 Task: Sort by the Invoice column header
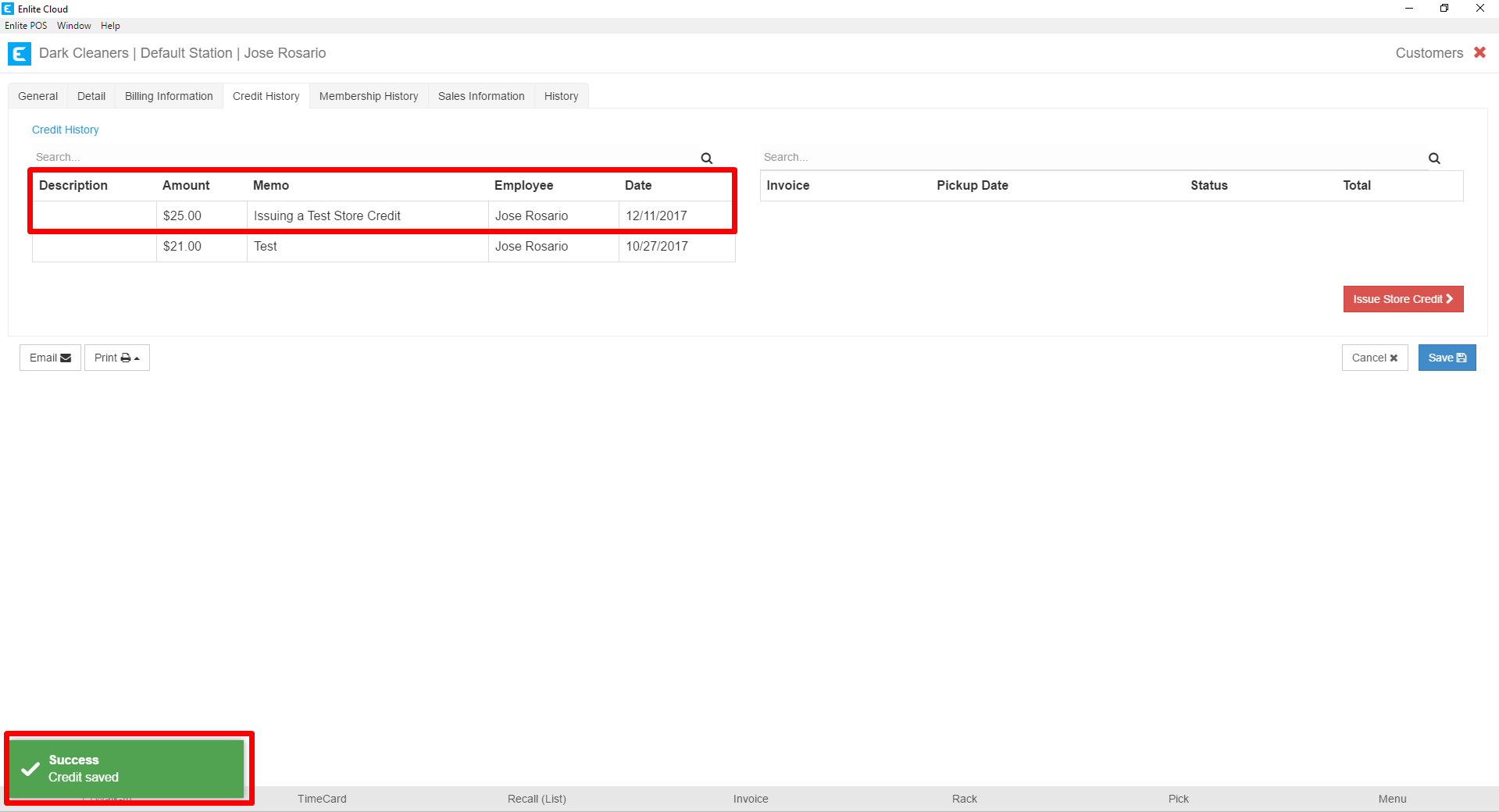coord(787,185)
